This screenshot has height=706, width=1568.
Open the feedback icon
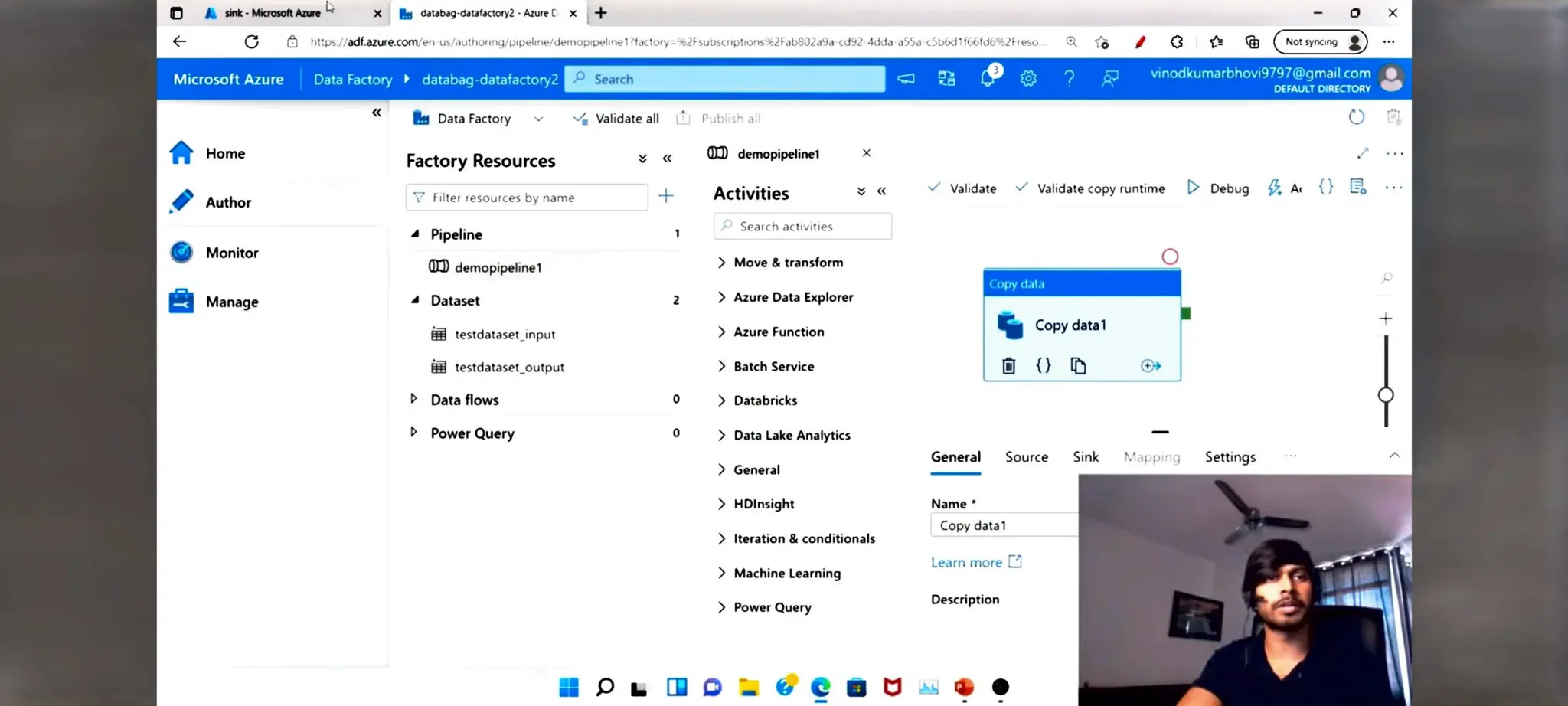(x=1109, y=78)
